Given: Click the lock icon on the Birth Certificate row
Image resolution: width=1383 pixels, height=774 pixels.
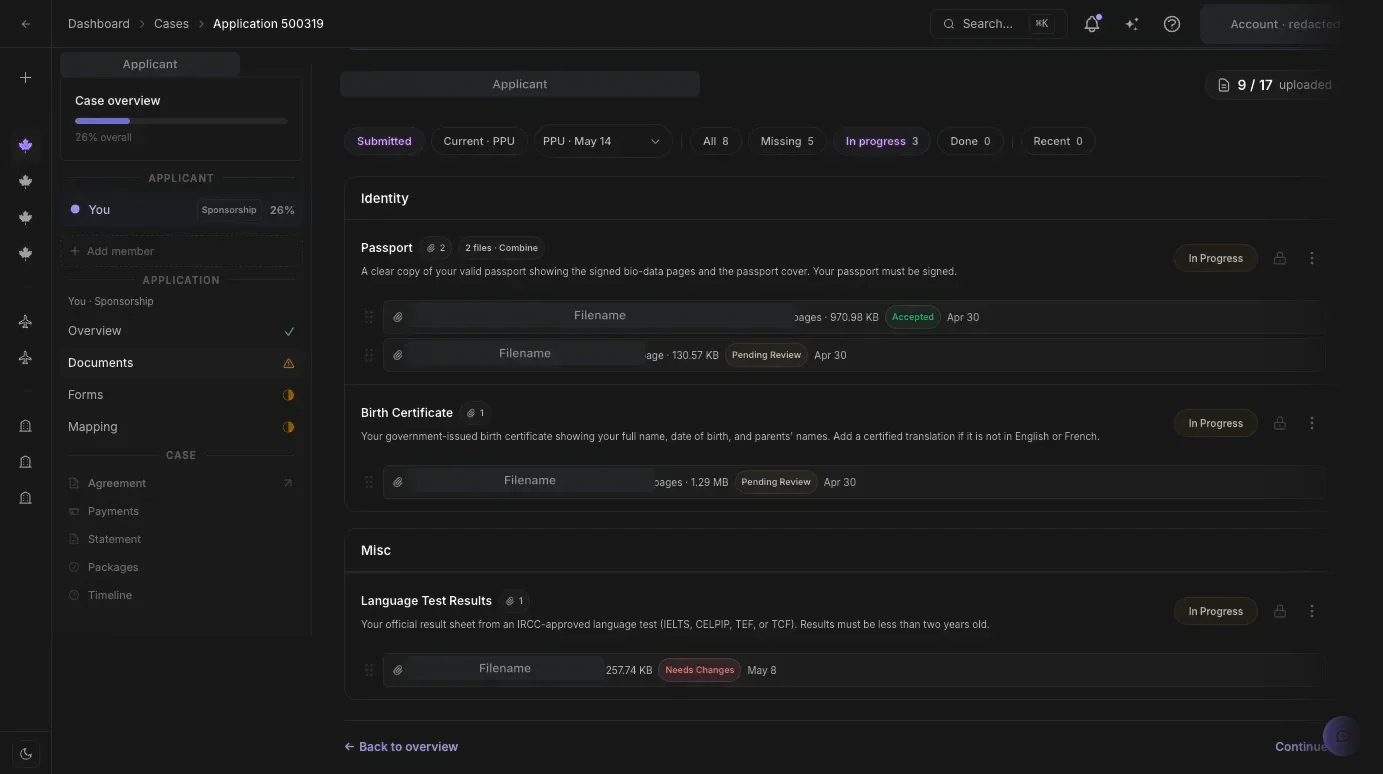Looking at the screenshot, I should point(1279,423).
